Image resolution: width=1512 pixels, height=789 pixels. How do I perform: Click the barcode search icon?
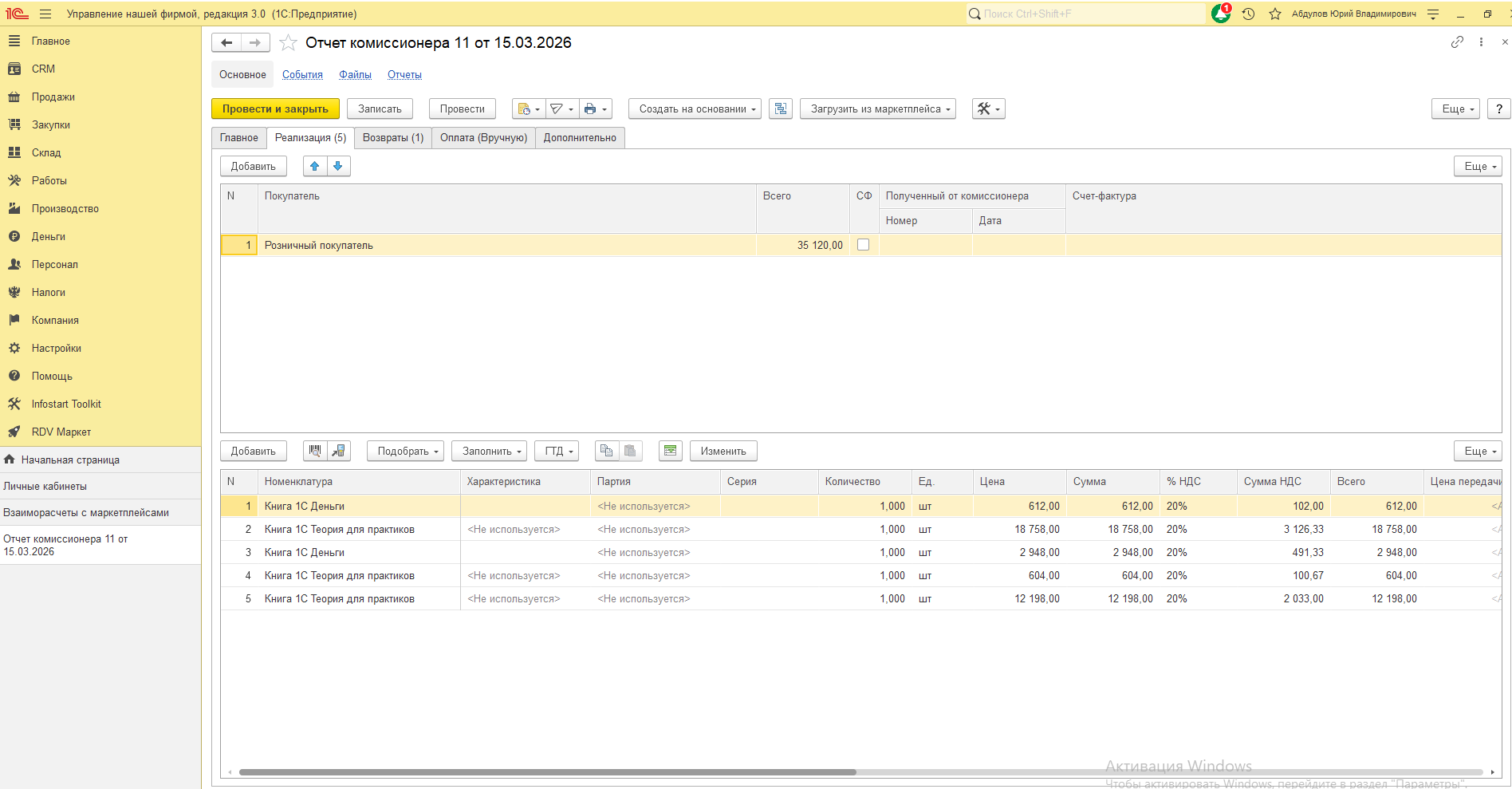point(315,451)
